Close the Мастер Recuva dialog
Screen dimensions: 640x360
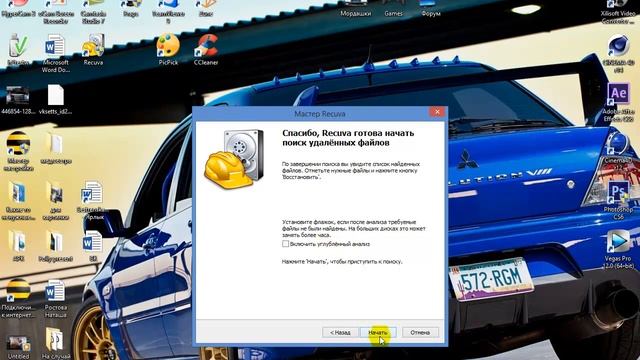click(437, 112)
